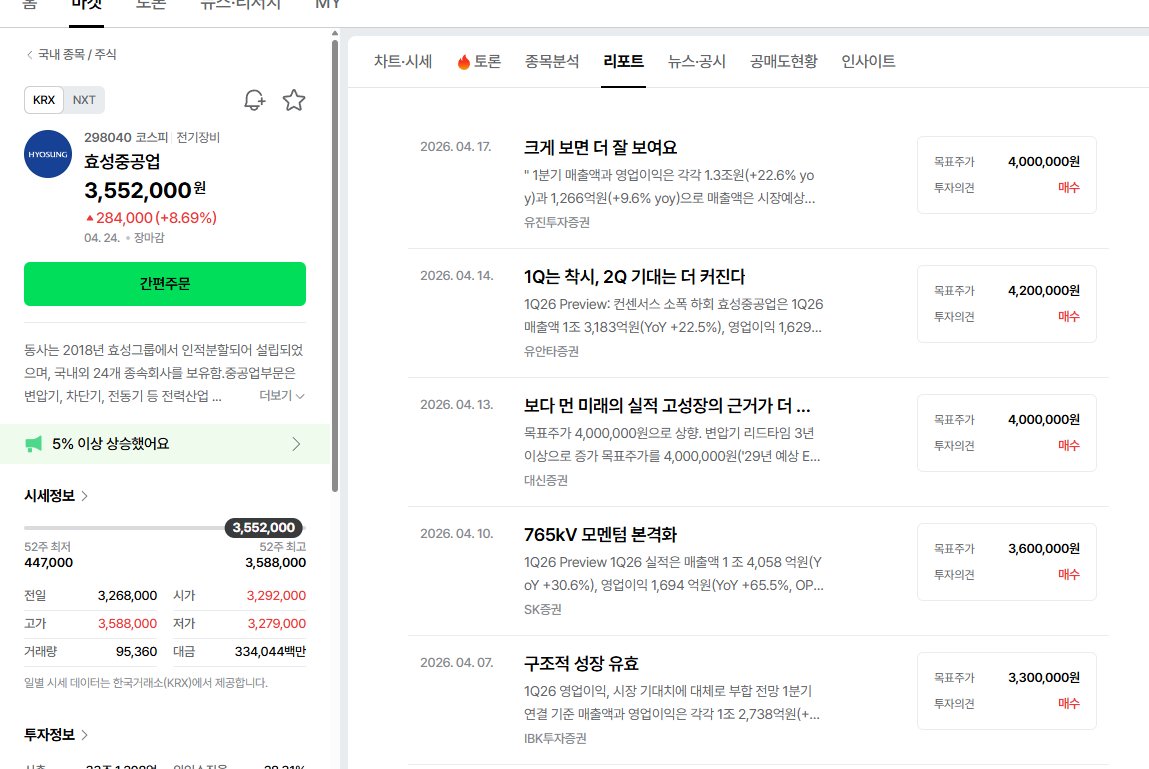Screen dimensions: 1149x769
Task: Expand company description with 더보기
Action: [x=281, y=396]
